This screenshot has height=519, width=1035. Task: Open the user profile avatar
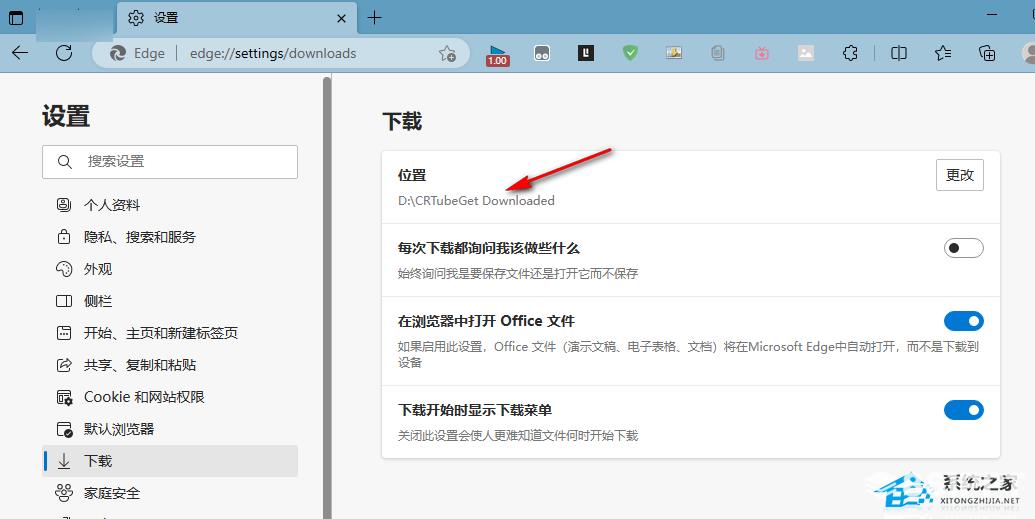1028,53
